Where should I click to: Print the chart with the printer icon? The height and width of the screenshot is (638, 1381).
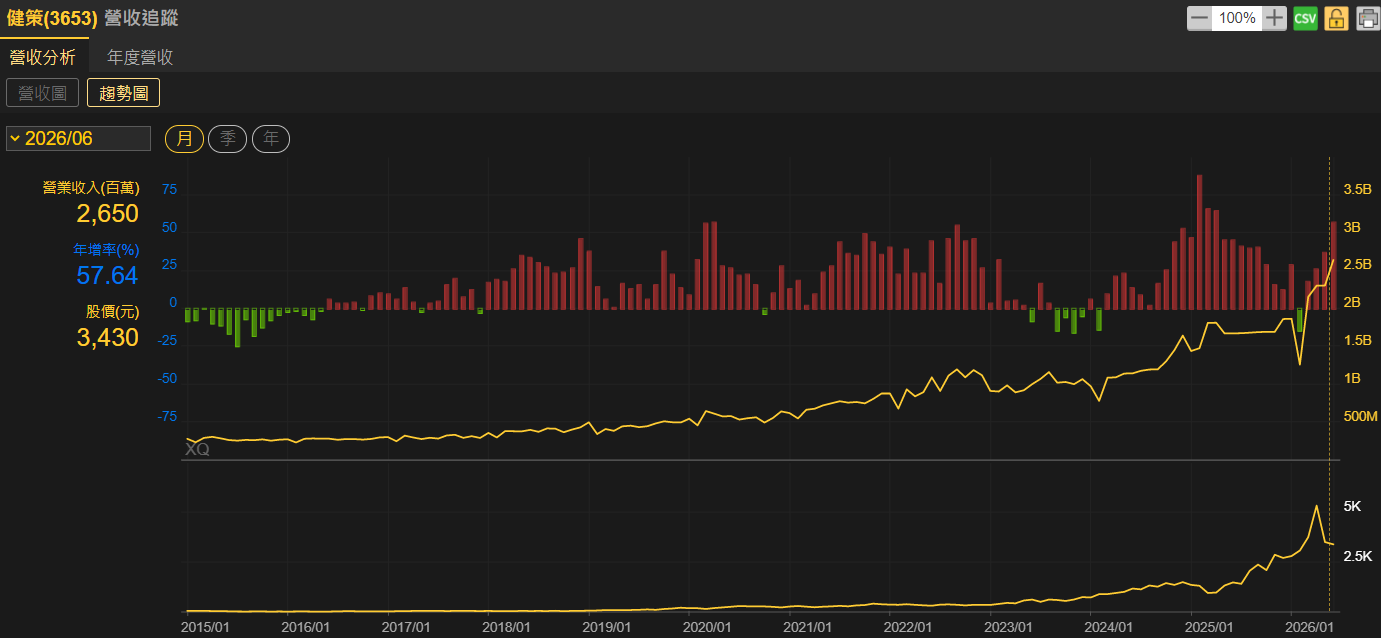click(1367, 18)
